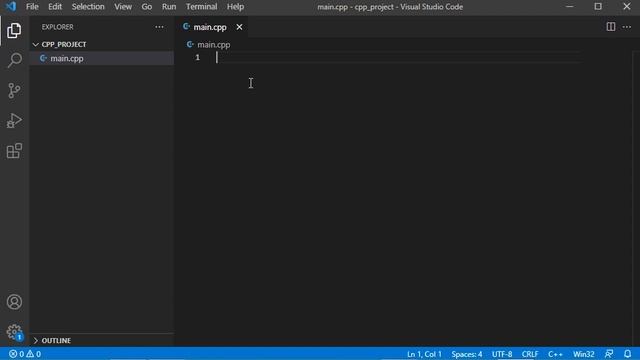Click Ln 1, Col 1 go-to-line indicator
This screenshot has height=360, width=640.
point(424,354)
